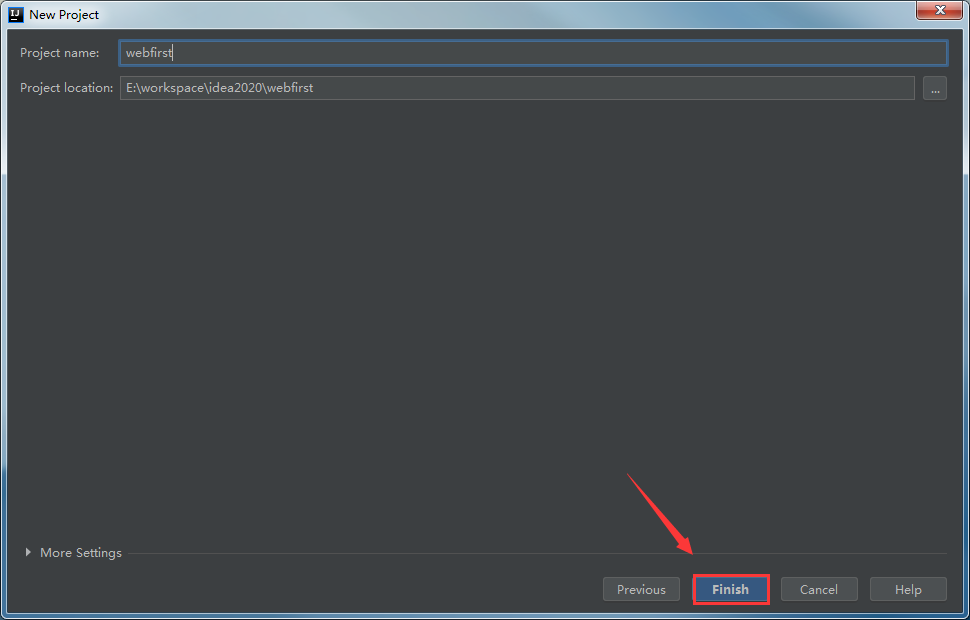Expand the More Settings section
The image size is (970, 620).
(73, 553)
